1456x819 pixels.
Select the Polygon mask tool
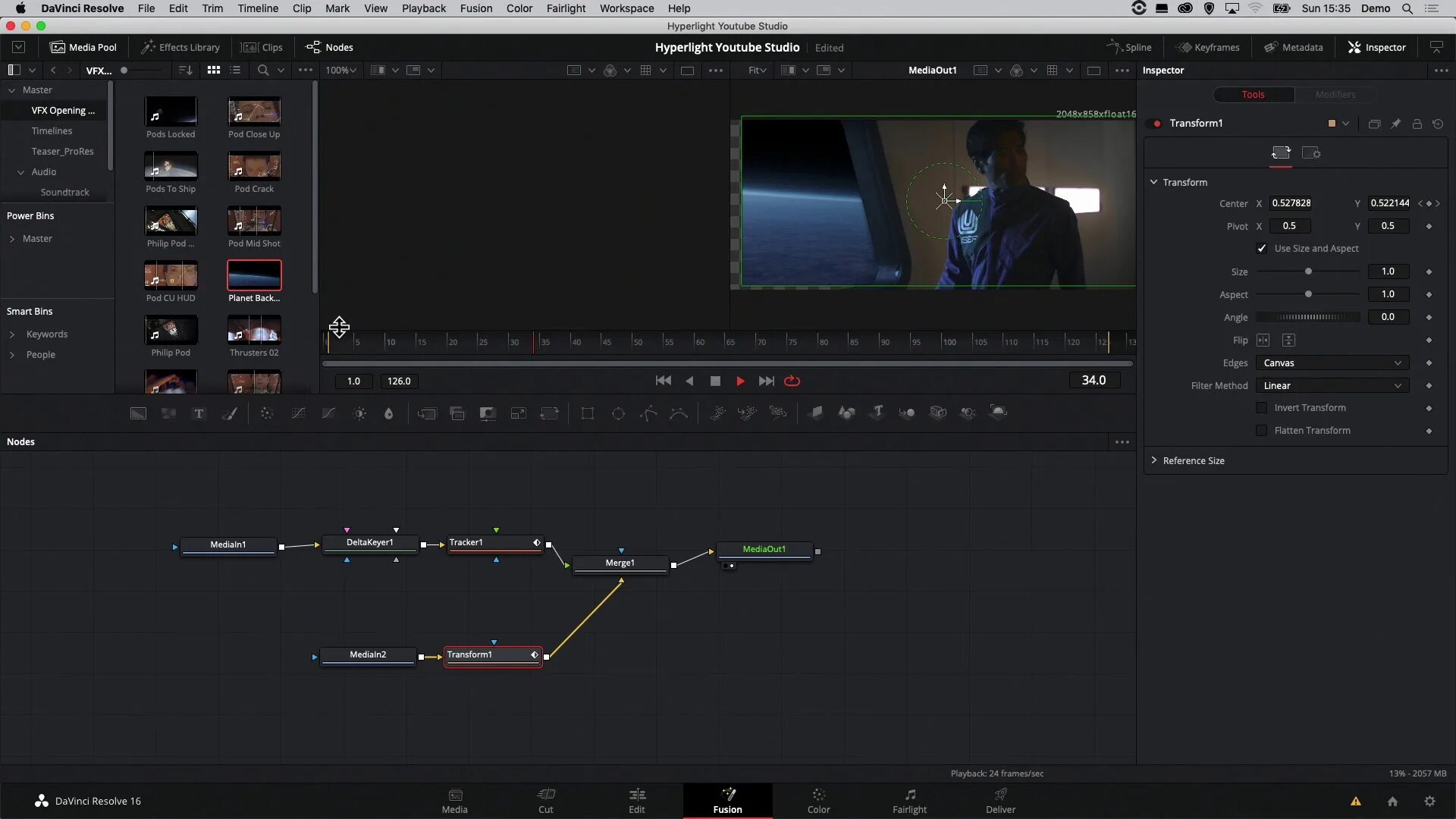click(x=649, y=413)
